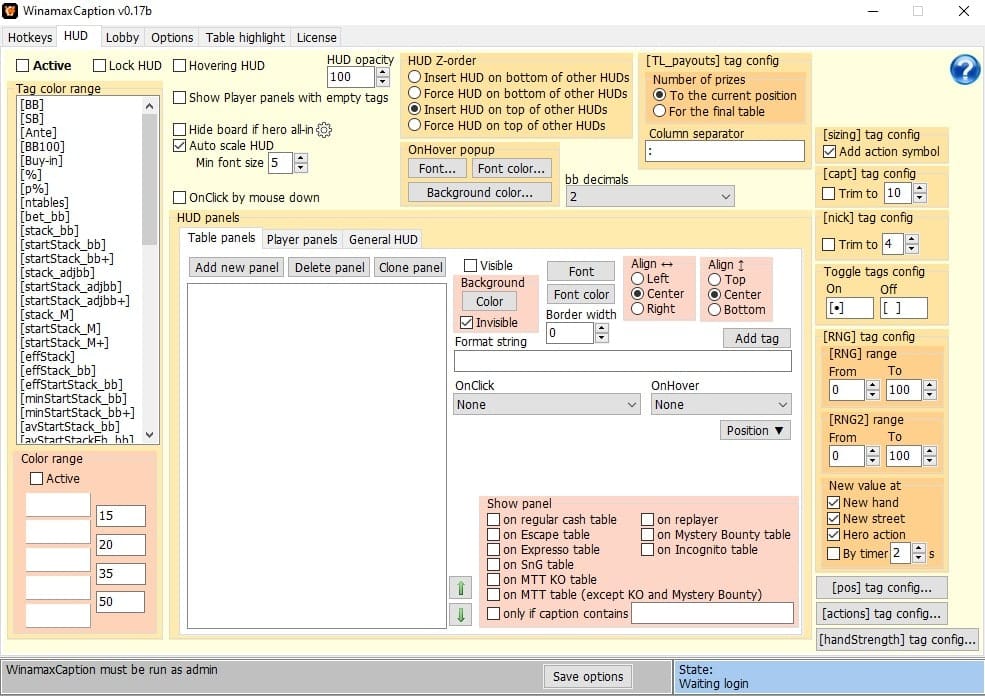Open the Position dropdown button
This screenshot has height=696, width=985.
pos(754,430)
